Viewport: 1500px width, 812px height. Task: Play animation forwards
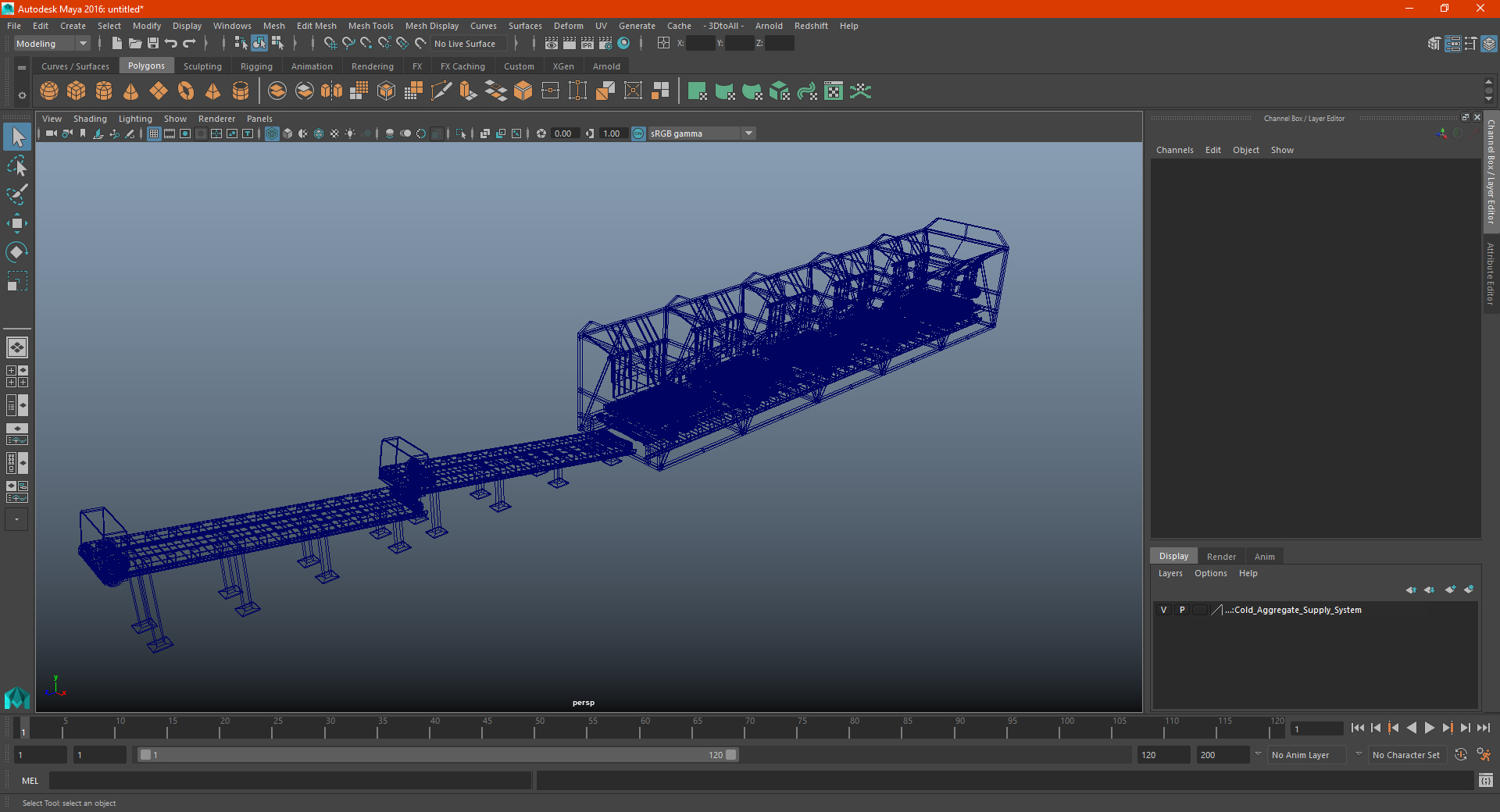1429,728
